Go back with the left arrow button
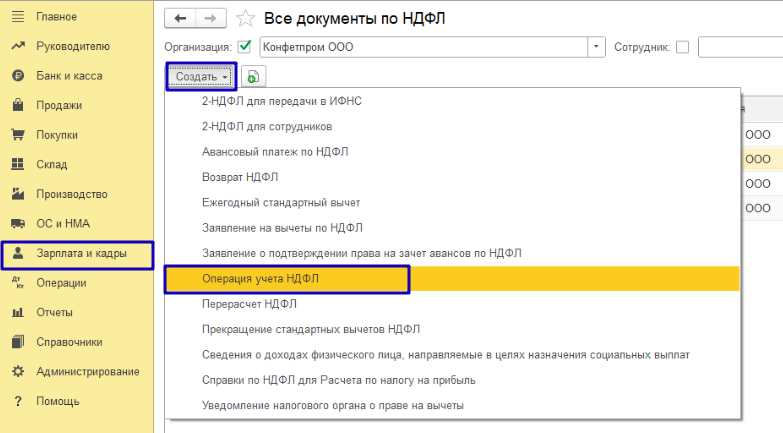This screenshot has height=433, width=783. coord(180,18)
